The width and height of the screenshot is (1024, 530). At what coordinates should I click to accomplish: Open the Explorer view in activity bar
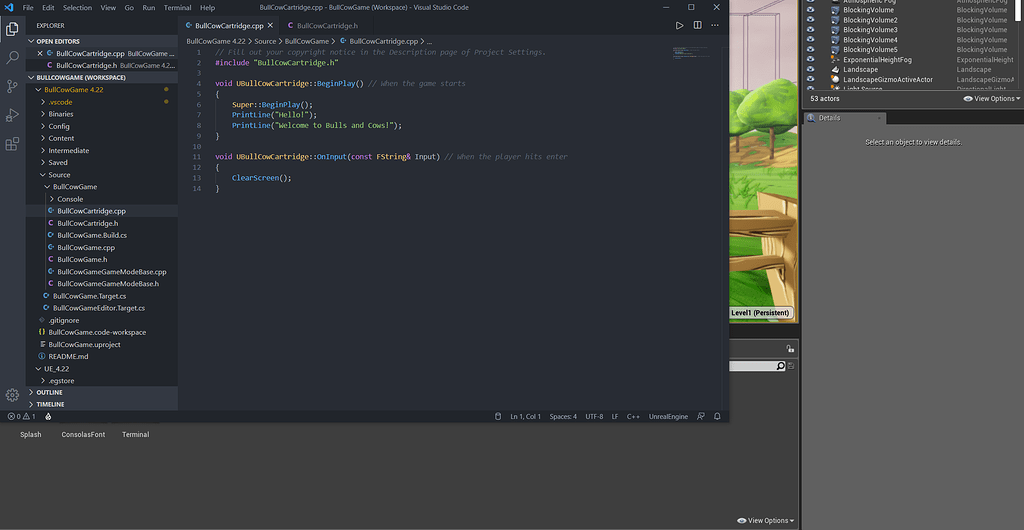tap(12, 29)
